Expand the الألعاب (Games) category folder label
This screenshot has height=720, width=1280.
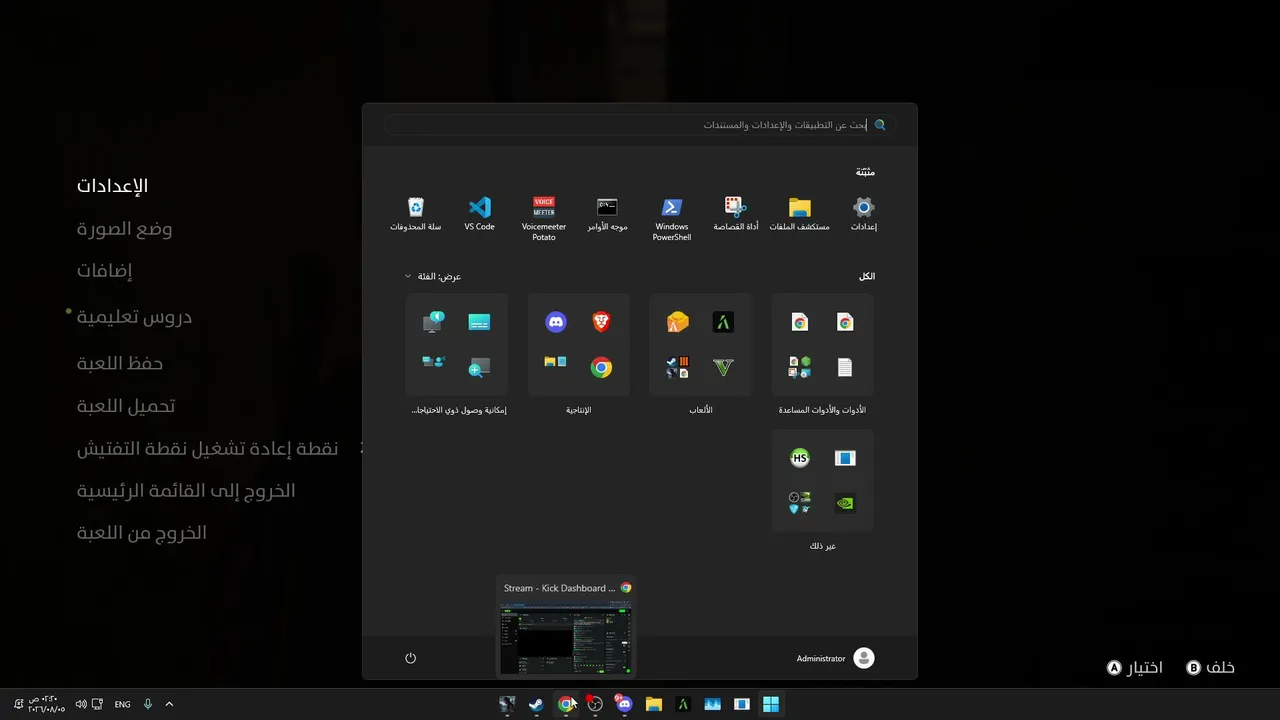[x=700, y=410]
